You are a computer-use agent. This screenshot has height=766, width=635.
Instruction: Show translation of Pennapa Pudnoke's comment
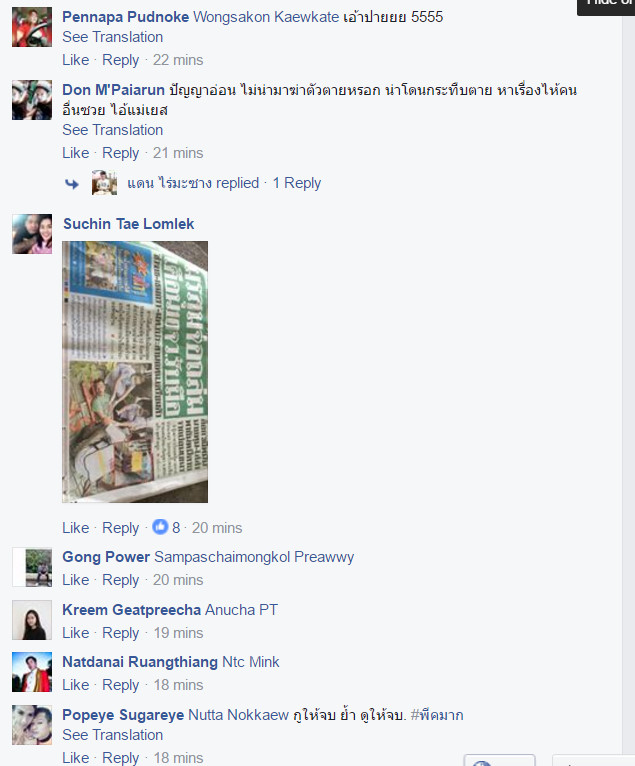point(112,37)
